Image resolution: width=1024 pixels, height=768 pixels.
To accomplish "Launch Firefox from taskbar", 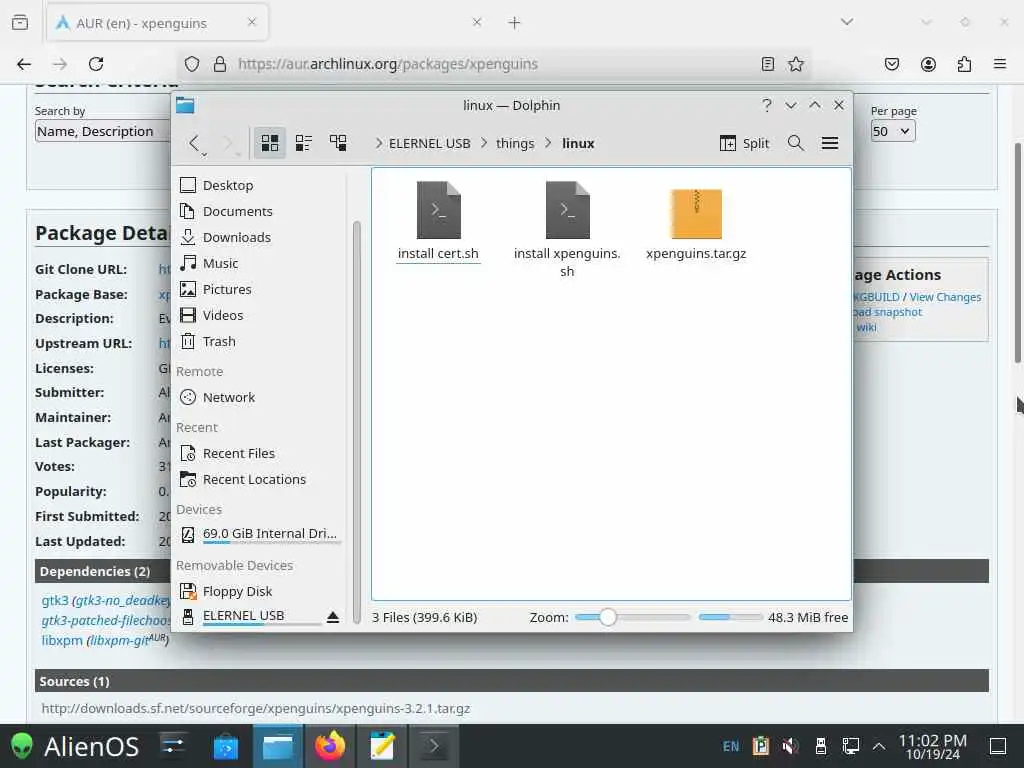I will (x=330, y=746).
